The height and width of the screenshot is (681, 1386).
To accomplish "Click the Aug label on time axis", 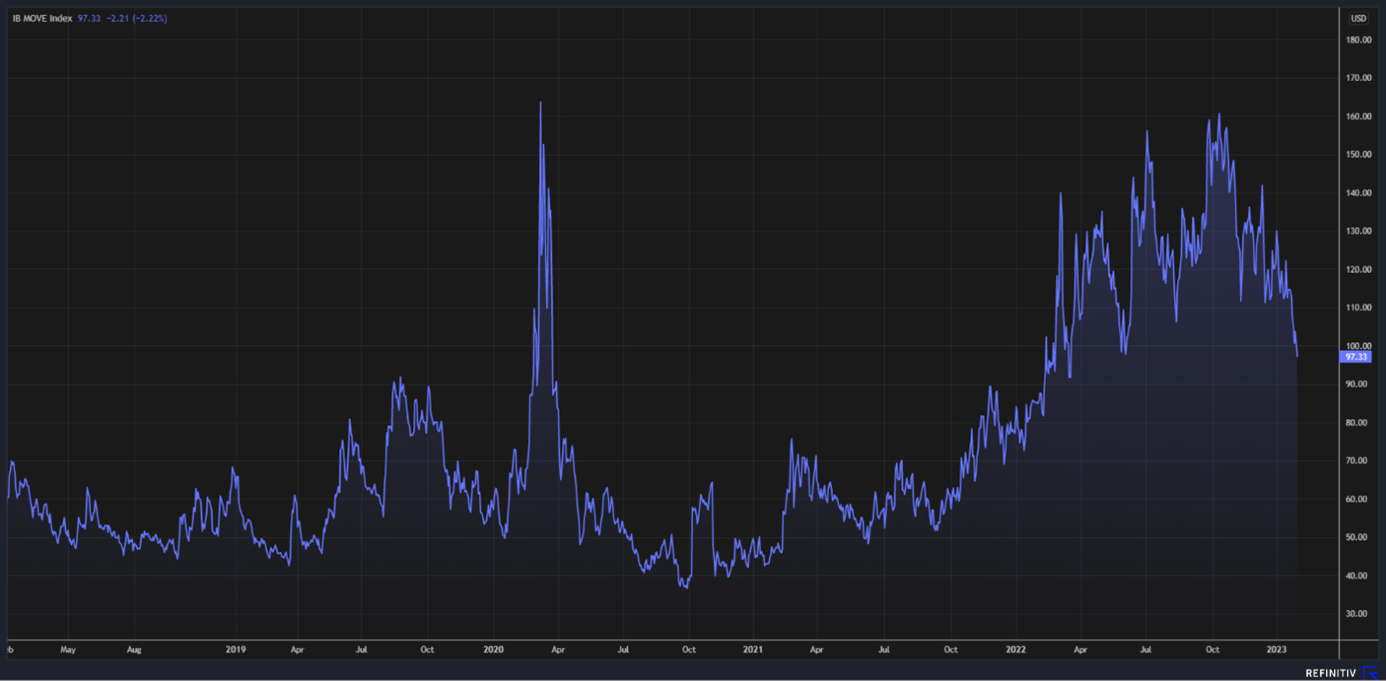I will click(x=134, y=649).
